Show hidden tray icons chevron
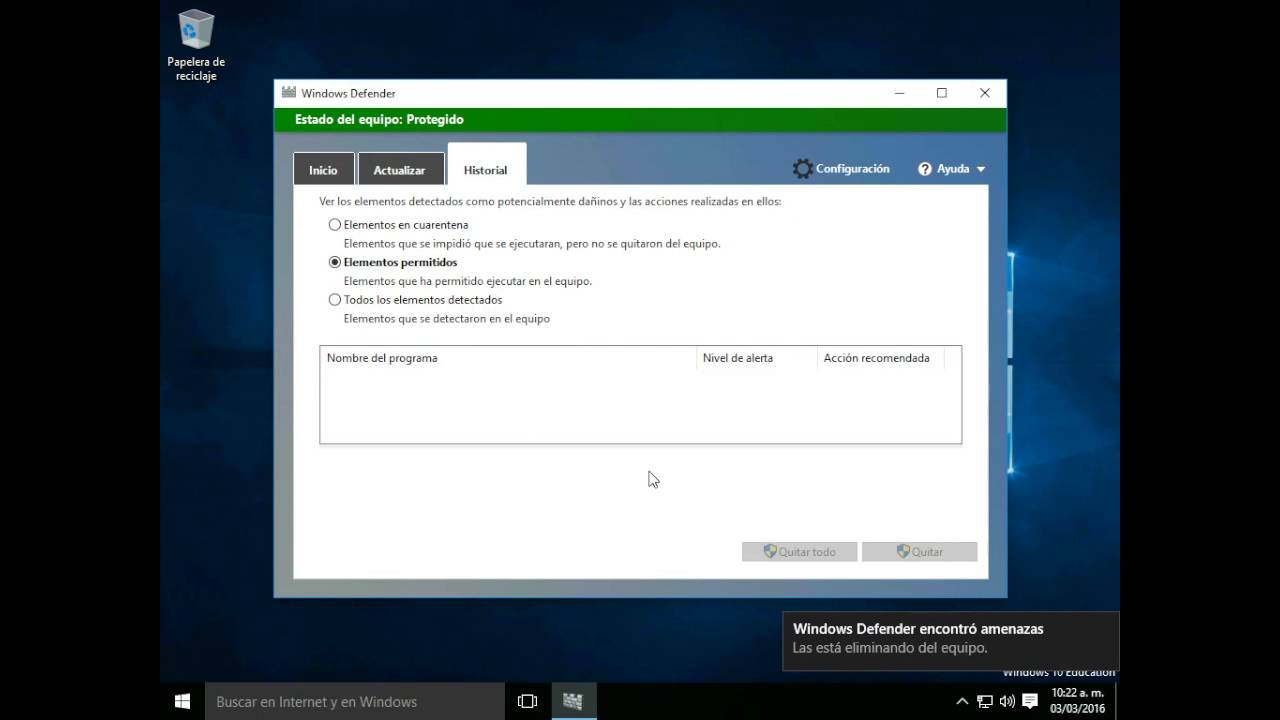1280x720 pixels. (x=962, y=701)
